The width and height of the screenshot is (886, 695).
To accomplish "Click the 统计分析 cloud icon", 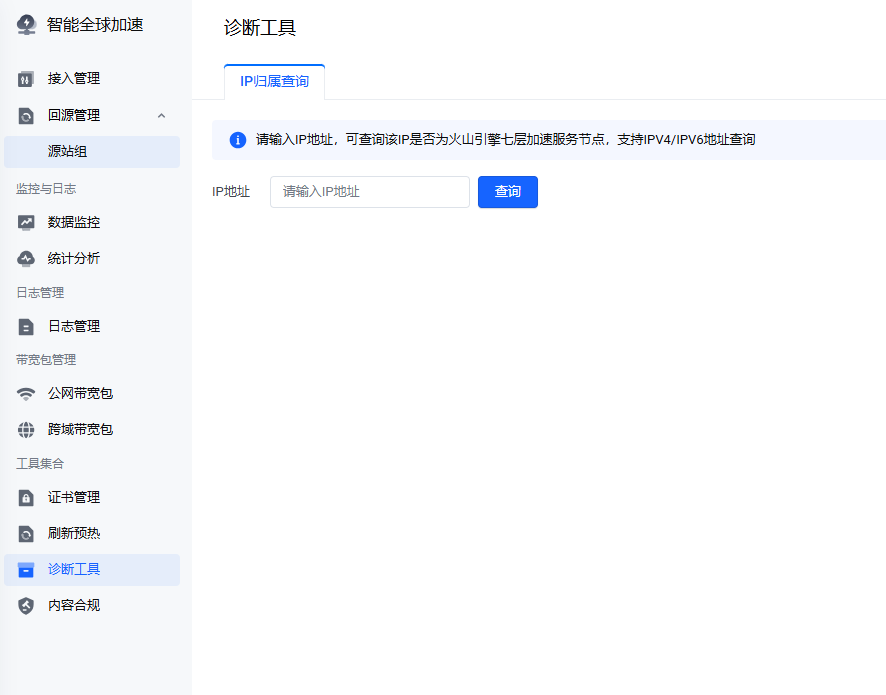I will coord(27,259).
